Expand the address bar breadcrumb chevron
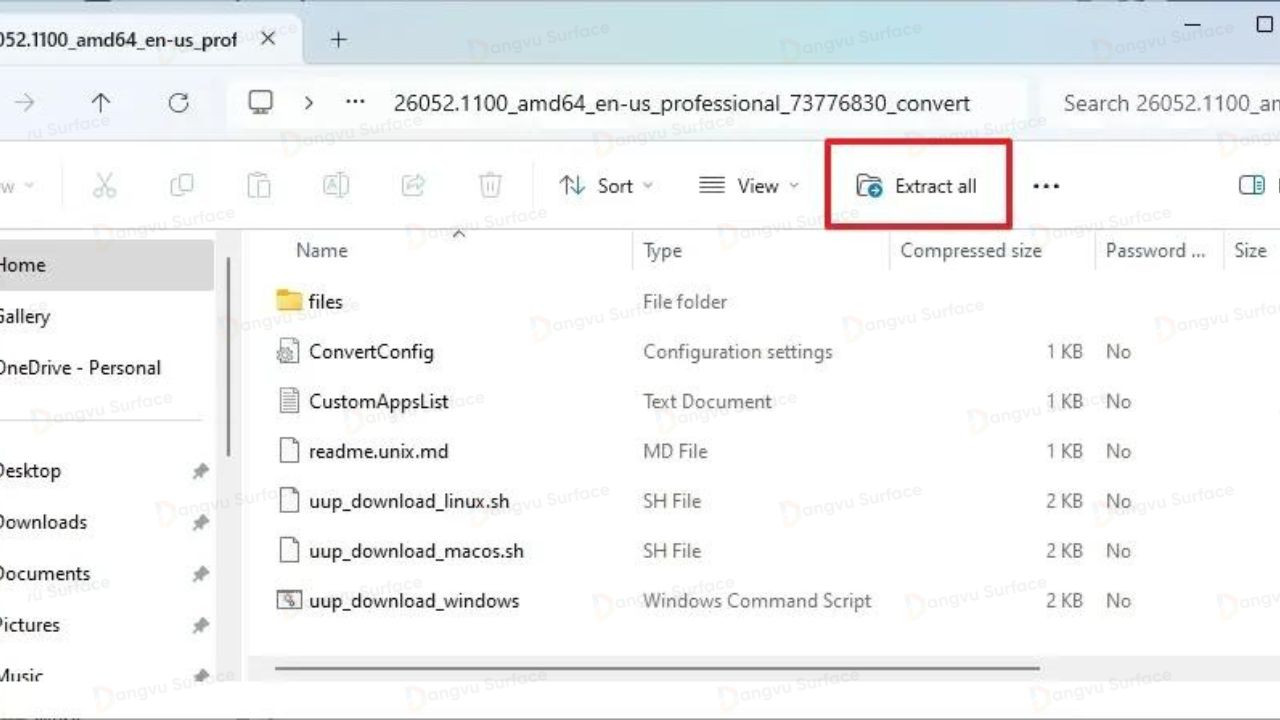This screenshot has height=720, width=1280. point(310,102)
